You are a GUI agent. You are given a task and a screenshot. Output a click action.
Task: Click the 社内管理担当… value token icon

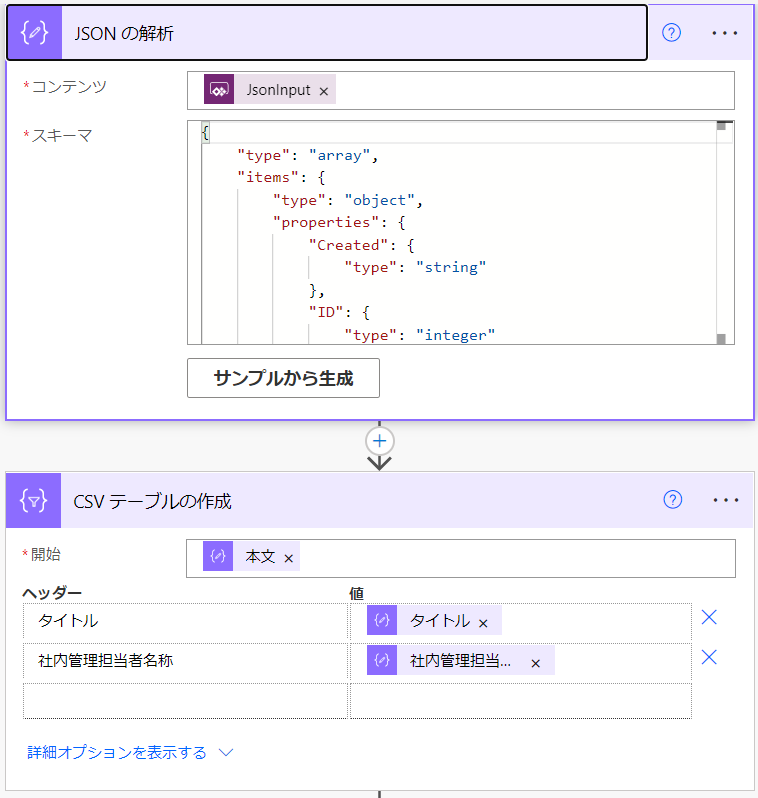(382, 660)
